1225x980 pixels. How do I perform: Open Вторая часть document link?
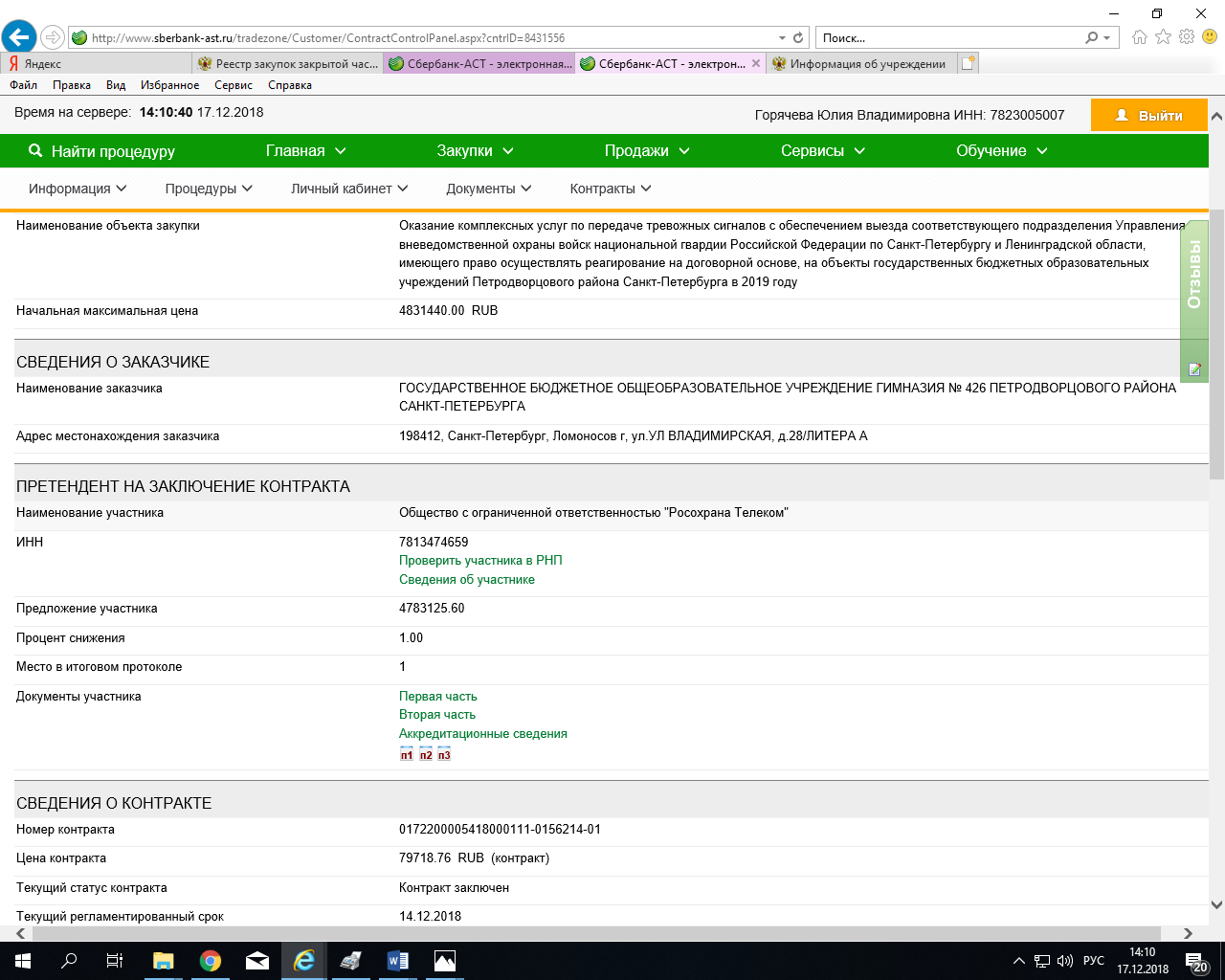click(x=437, y=715)
